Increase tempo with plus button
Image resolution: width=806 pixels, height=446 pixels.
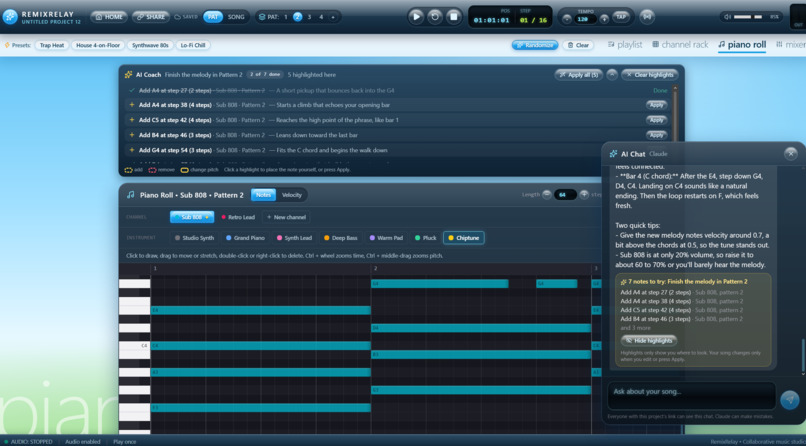(x=604, y=19)
